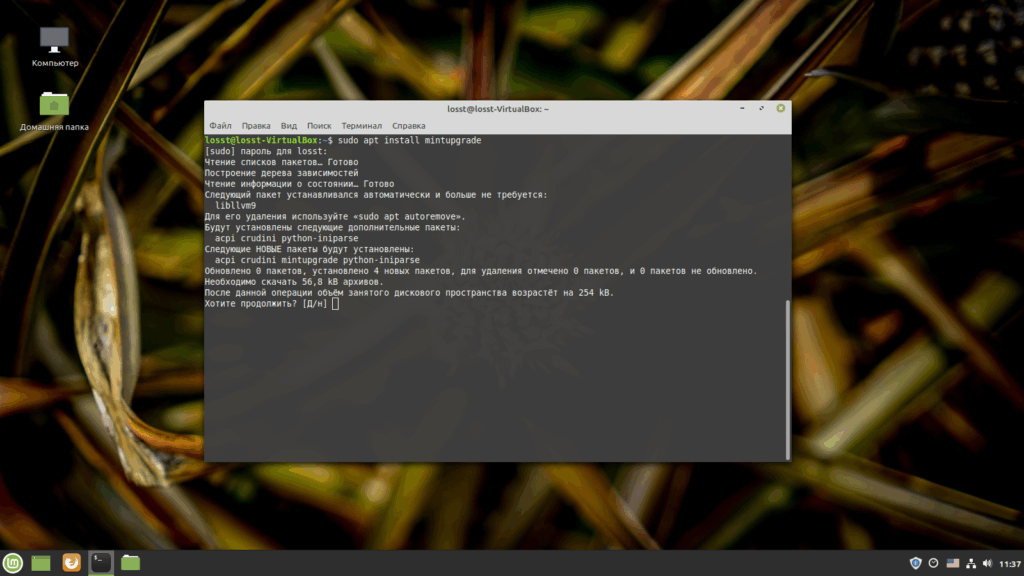This screenshot has width=1024, height=576.
Task: Open the Файл menu
Action: tap(220, 125)
